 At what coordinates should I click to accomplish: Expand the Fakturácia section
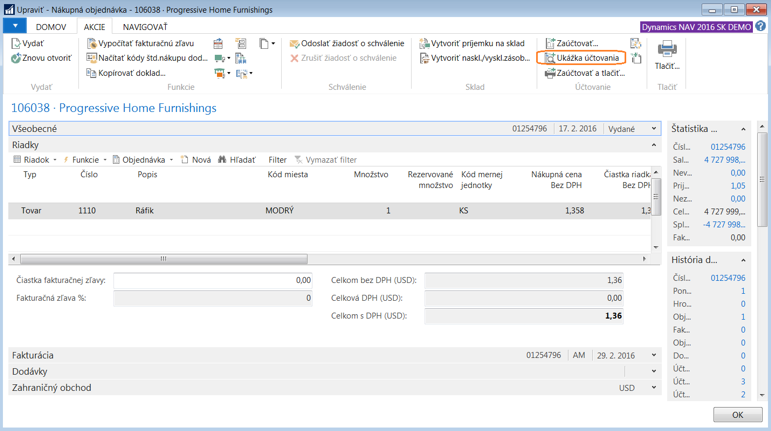coord(654,355)
